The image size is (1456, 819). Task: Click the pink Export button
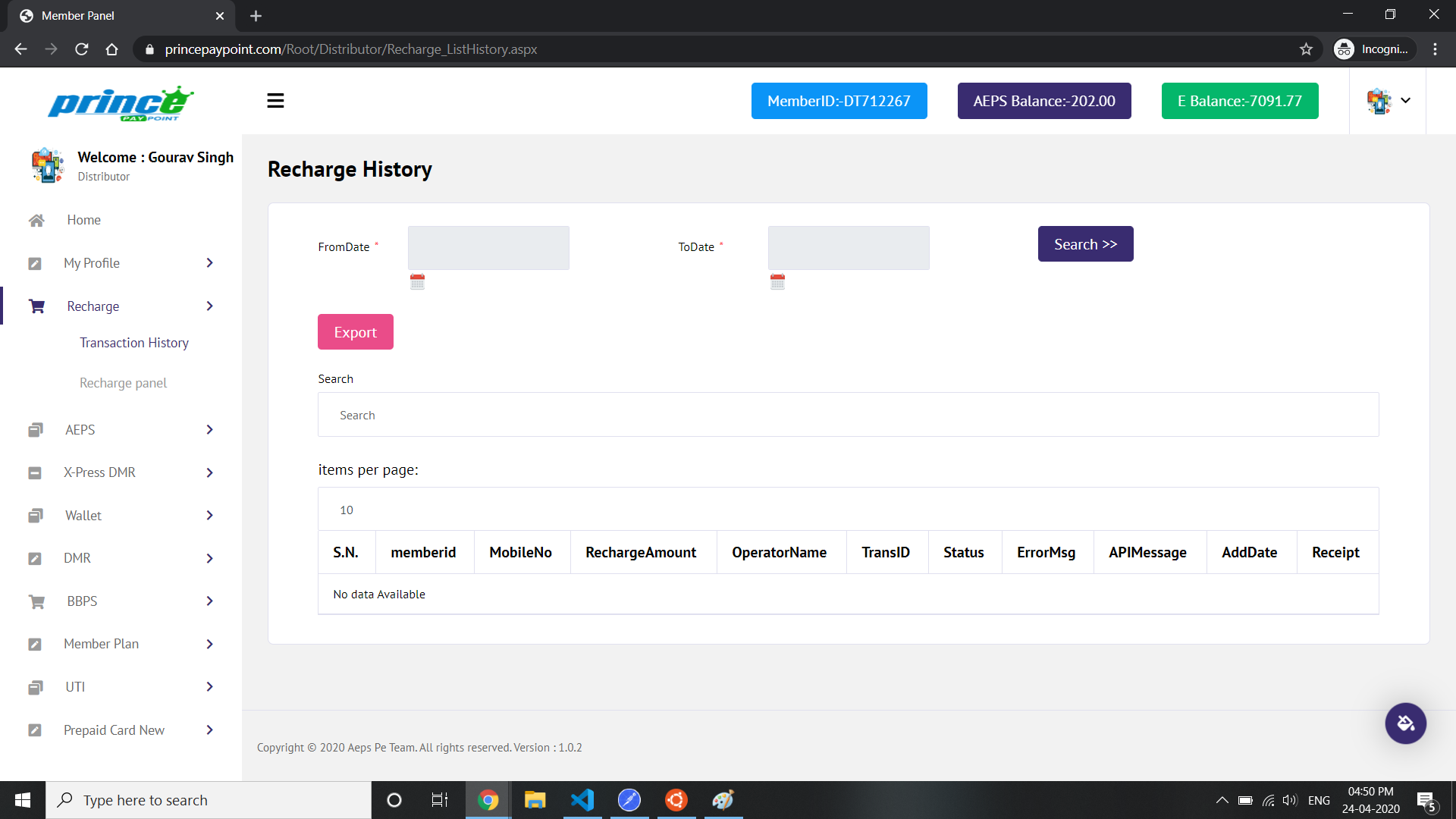click(355, 332)
